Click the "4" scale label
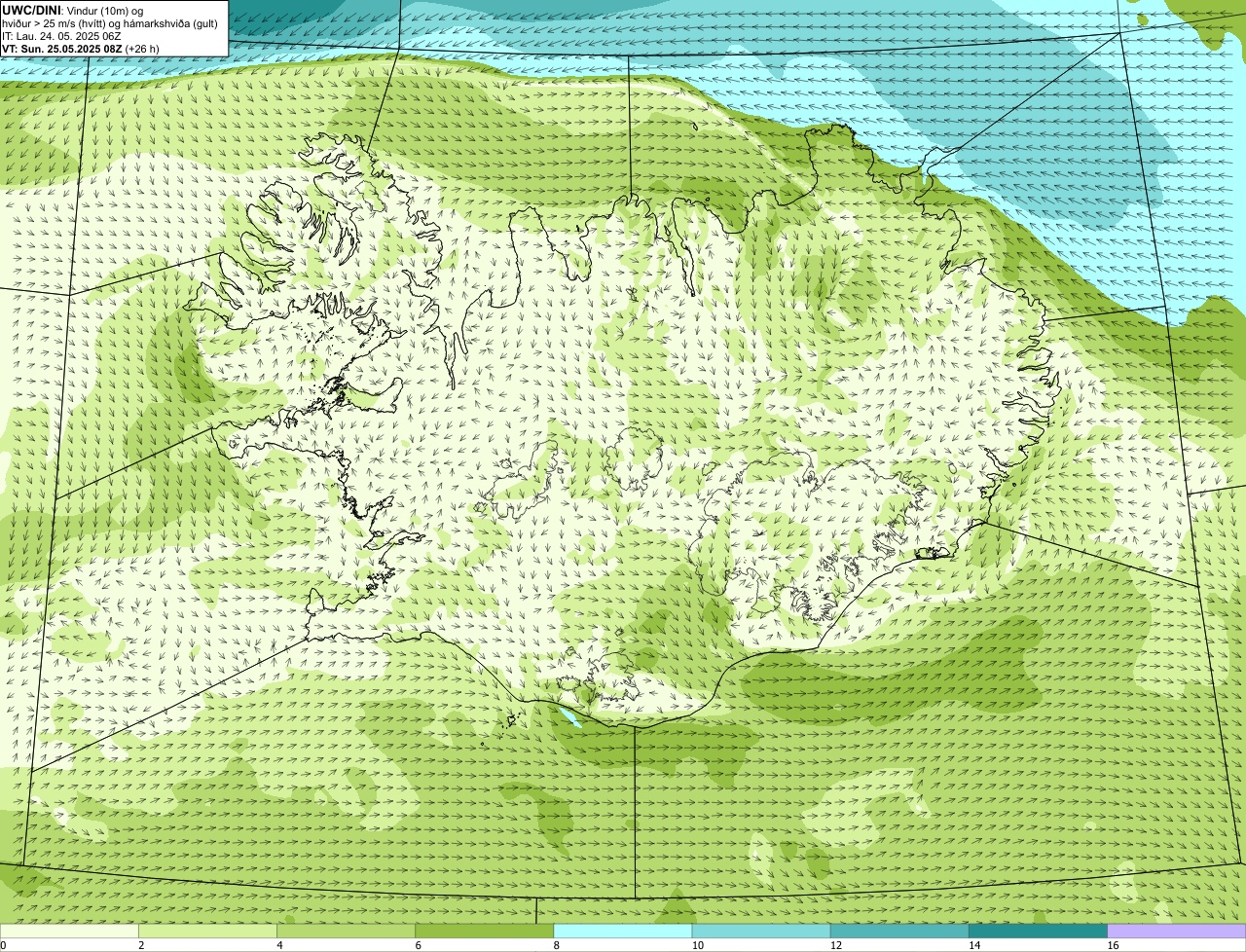The image size is (1246, 952). pyautogui.click(x=280, y=945)
